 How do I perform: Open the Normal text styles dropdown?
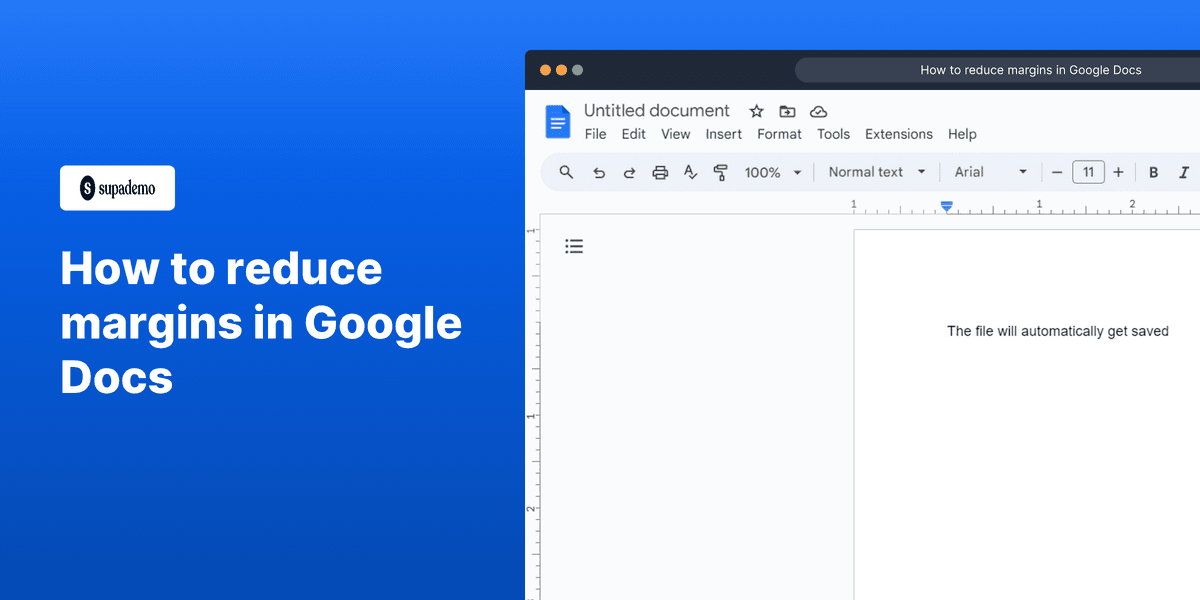point(875,172)
